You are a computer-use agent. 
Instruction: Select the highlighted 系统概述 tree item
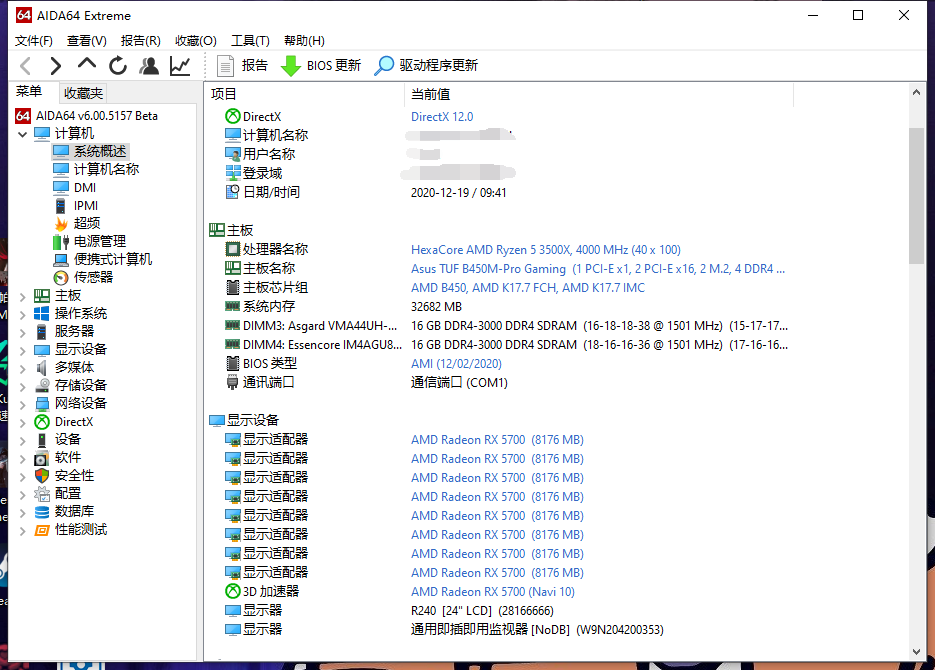point(100,151)
